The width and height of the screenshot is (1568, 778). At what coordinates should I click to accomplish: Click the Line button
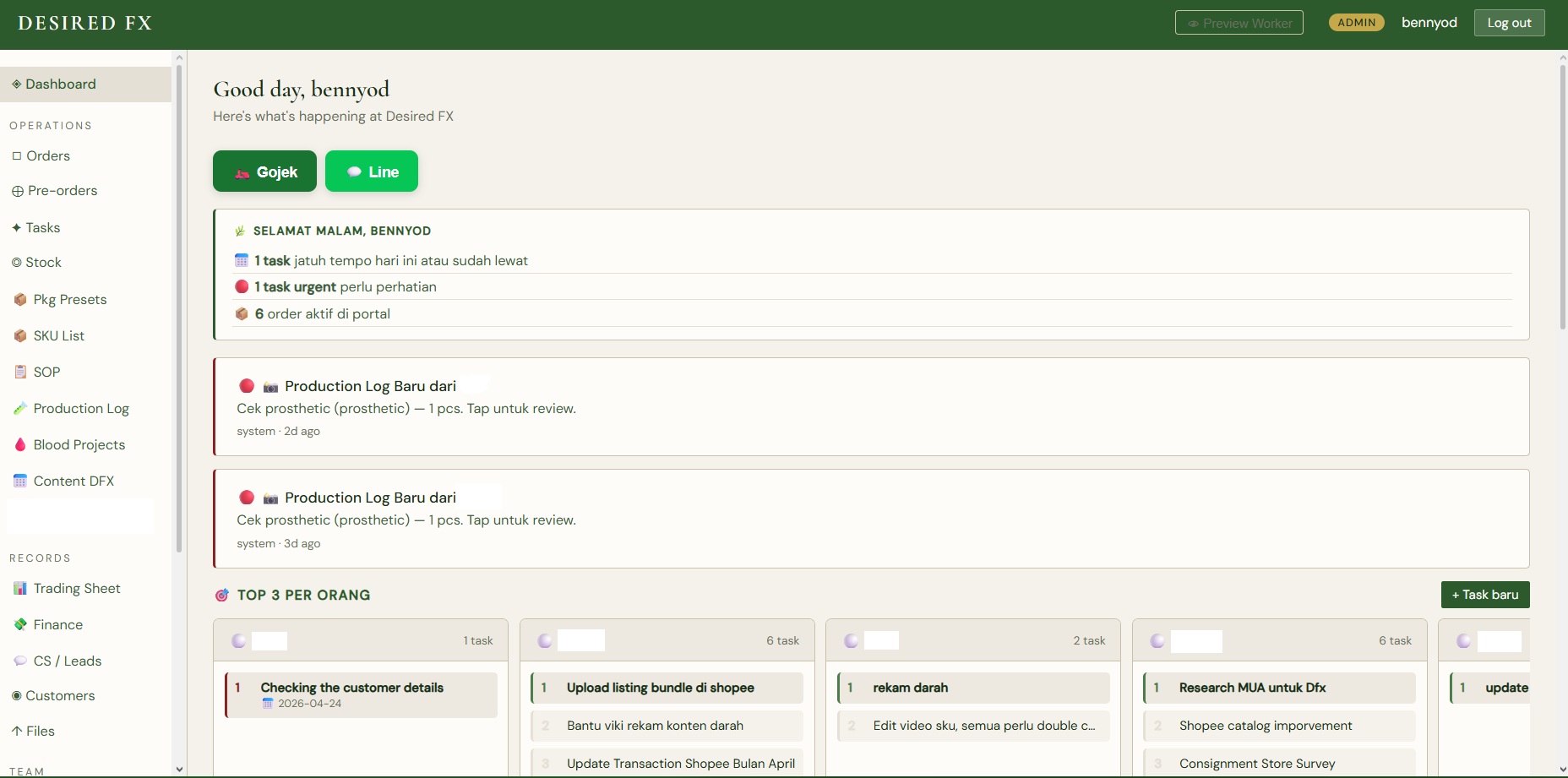(372, 171)
